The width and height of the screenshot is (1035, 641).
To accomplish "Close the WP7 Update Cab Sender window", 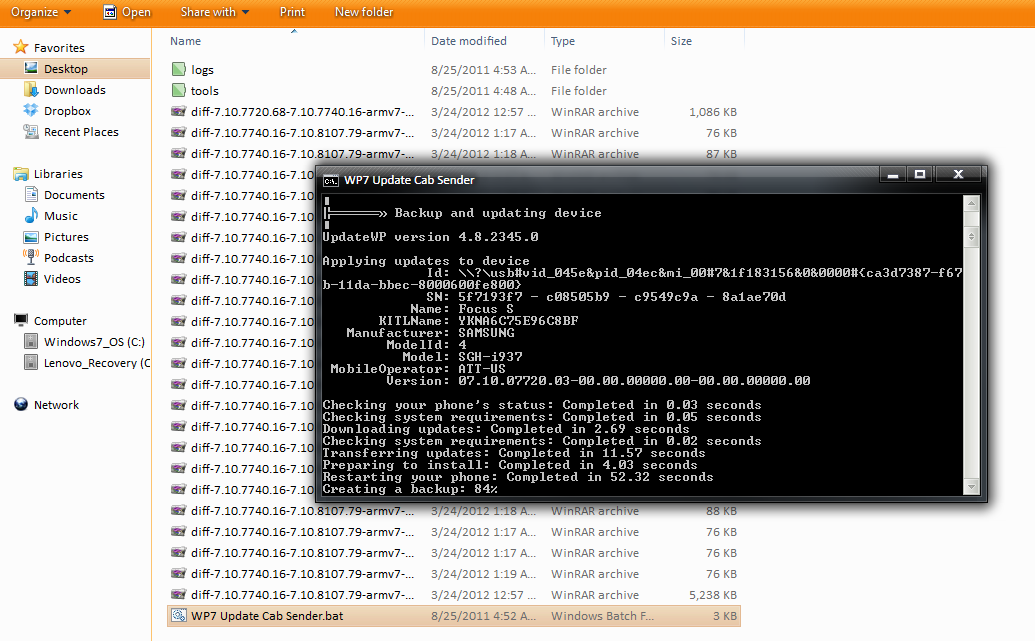I will (x=958, y=175).
